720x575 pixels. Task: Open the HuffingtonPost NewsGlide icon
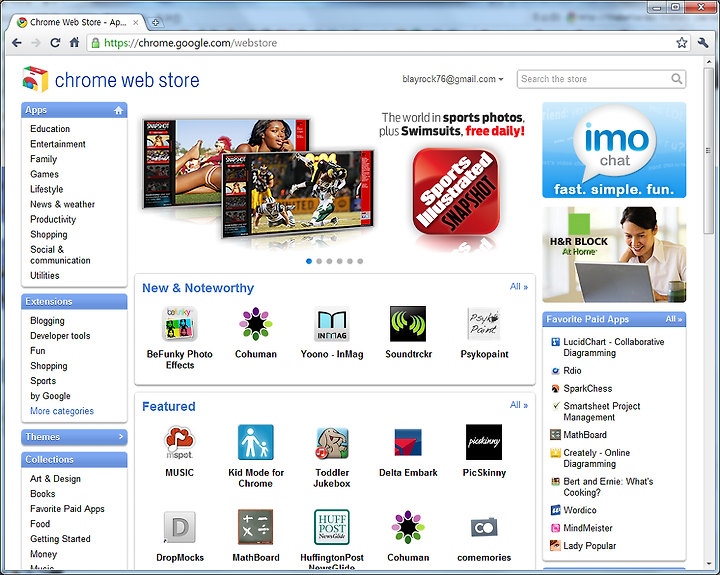click(332, 527)
